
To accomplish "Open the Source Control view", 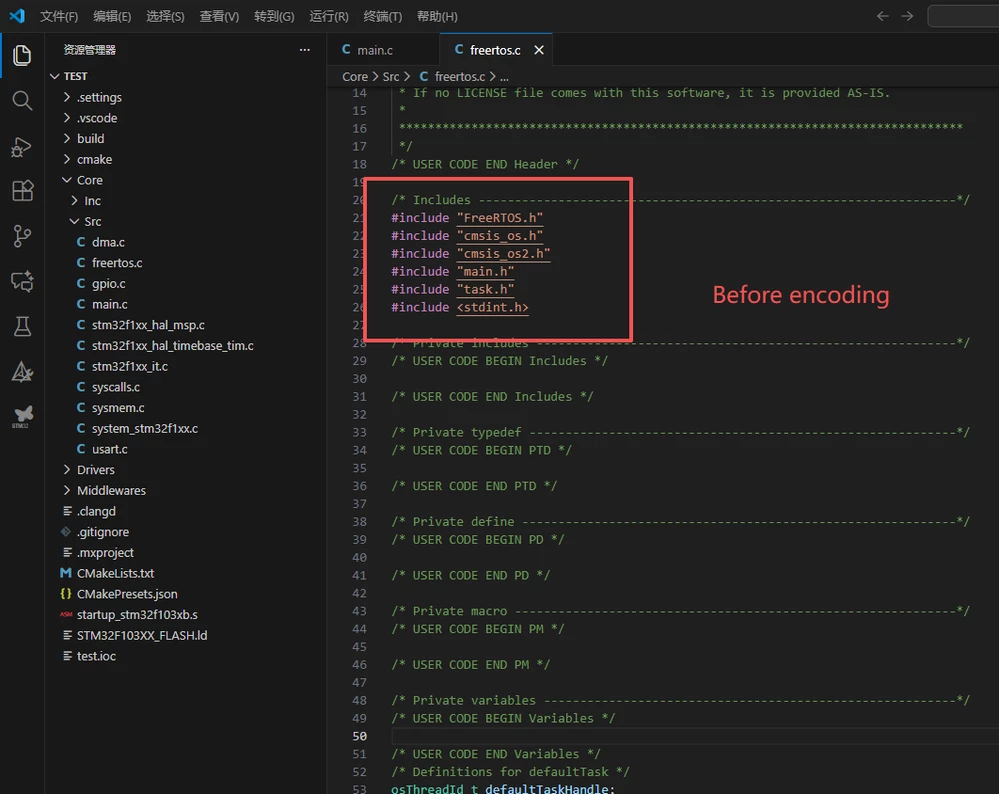I will click(x=21, y=236).
